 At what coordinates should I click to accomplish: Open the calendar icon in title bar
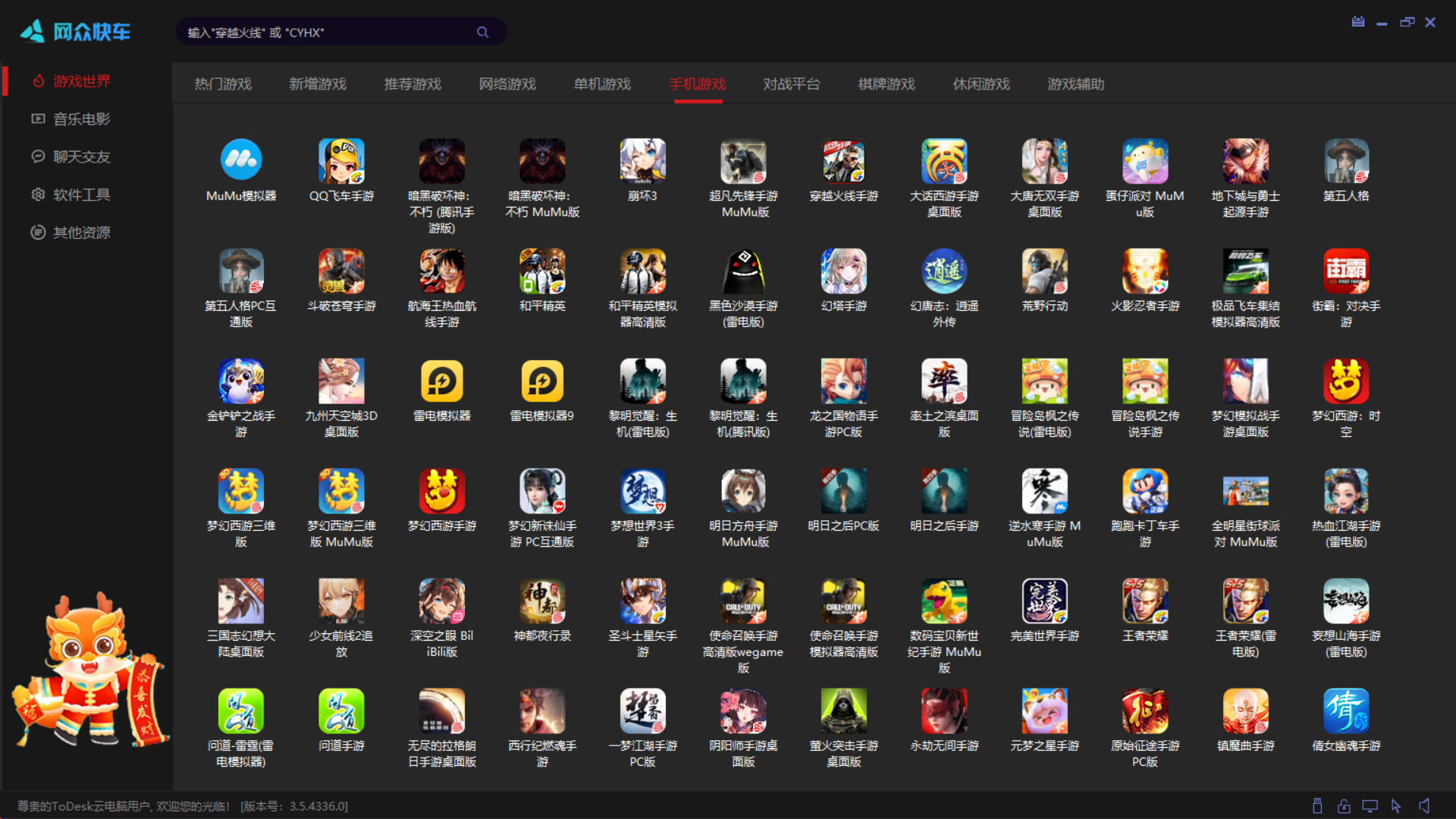point(1358,22)
